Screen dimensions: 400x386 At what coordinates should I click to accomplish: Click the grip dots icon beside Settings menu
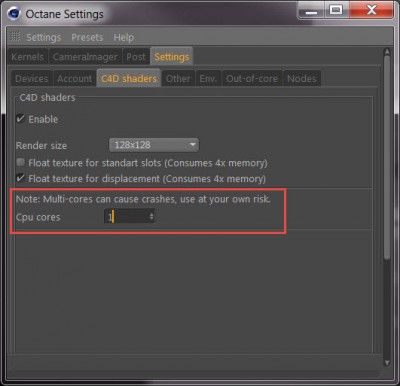tap(15, 36)
